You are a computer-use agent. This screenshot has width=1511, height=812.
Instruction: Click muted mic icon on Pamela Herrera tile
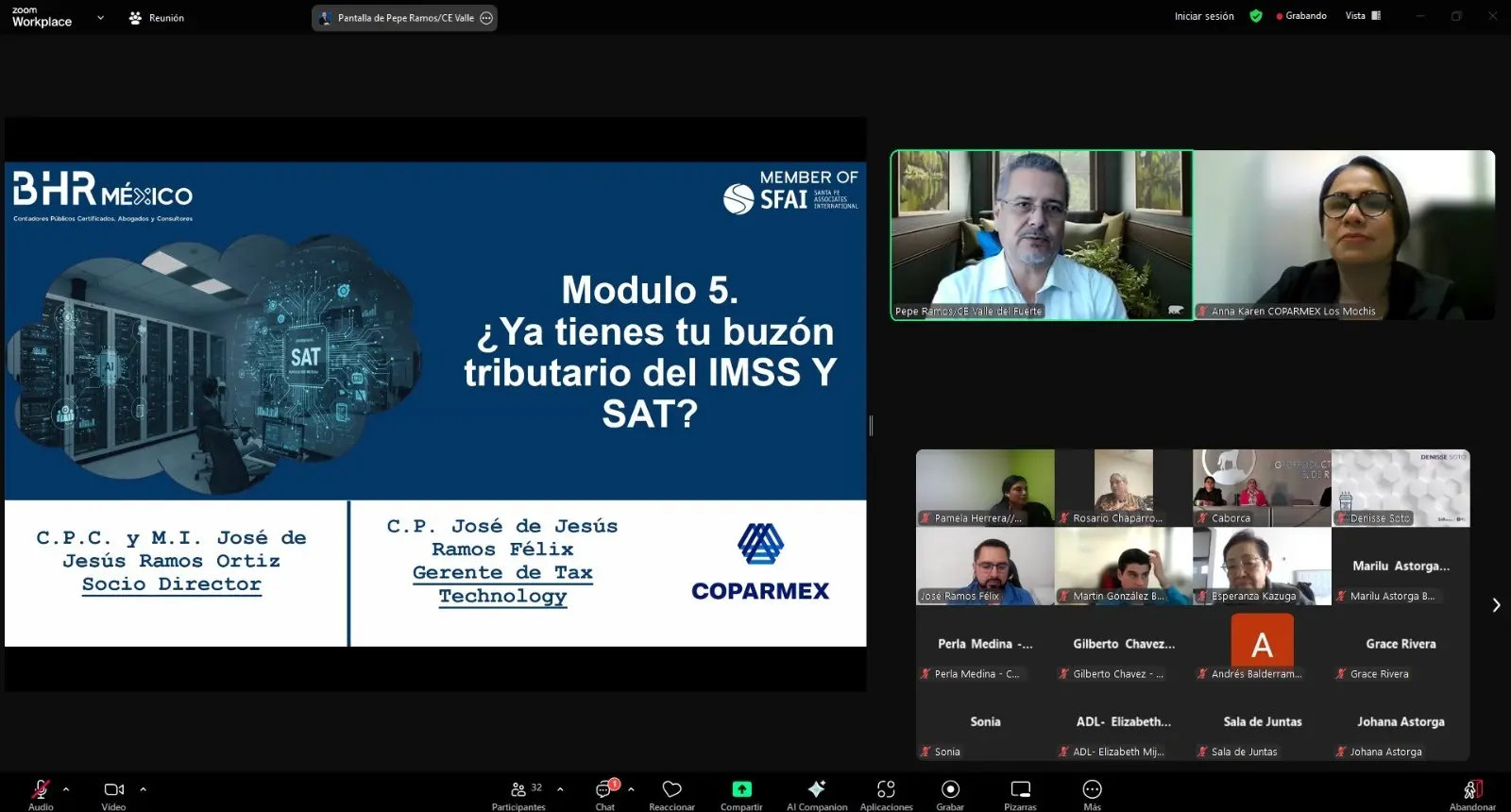pyautogui.click(x=926, y=518)
